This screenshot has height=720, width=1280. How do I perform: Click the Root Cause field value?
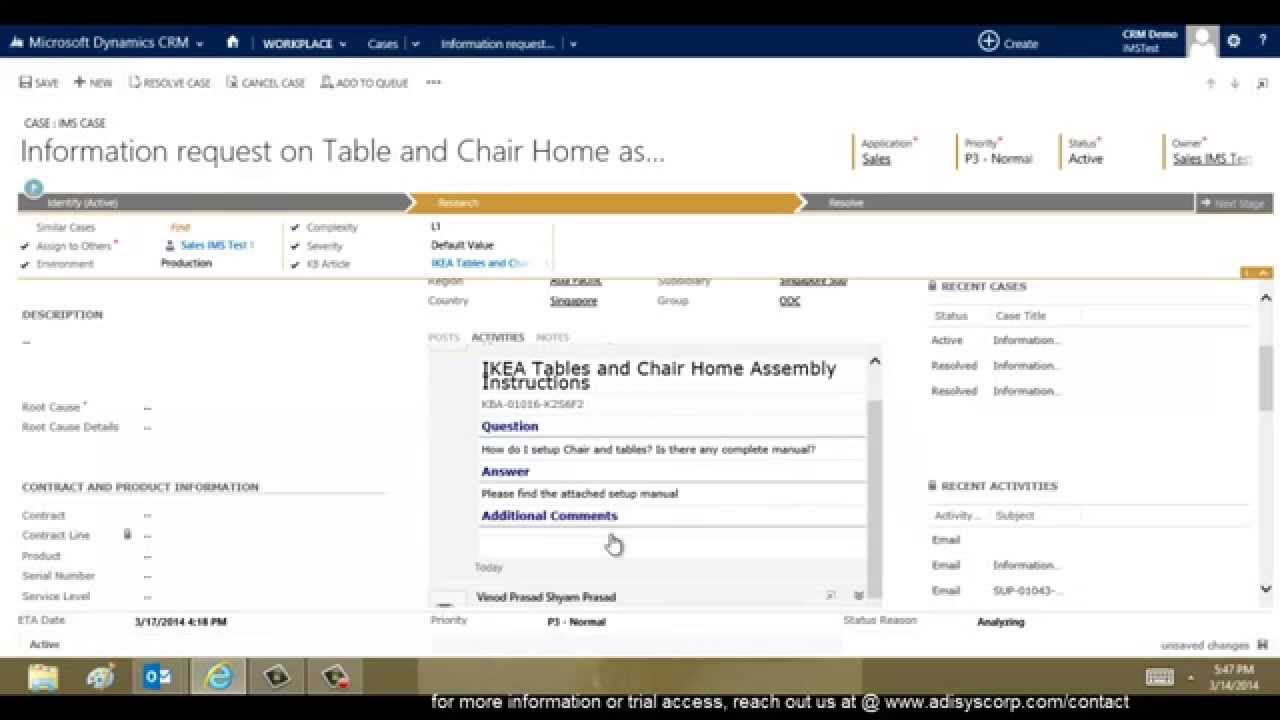tap(148, 408)
